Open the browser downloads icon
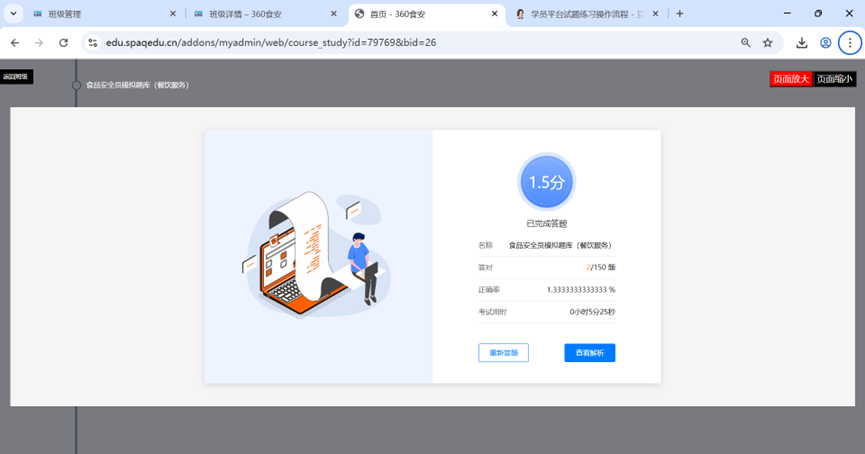 point(802,43)
